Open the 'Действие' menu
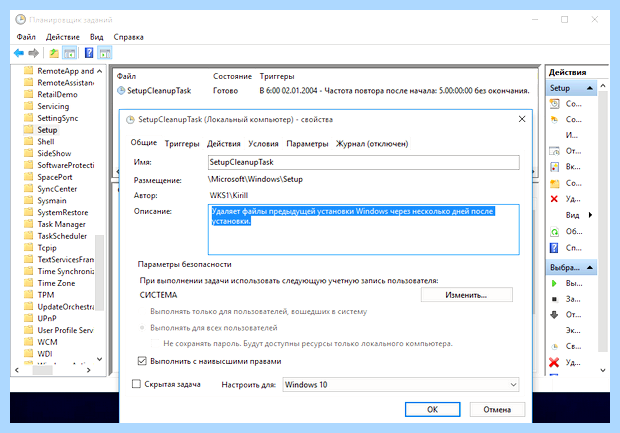This screenshot has height=433, width=620. [62, 37]
